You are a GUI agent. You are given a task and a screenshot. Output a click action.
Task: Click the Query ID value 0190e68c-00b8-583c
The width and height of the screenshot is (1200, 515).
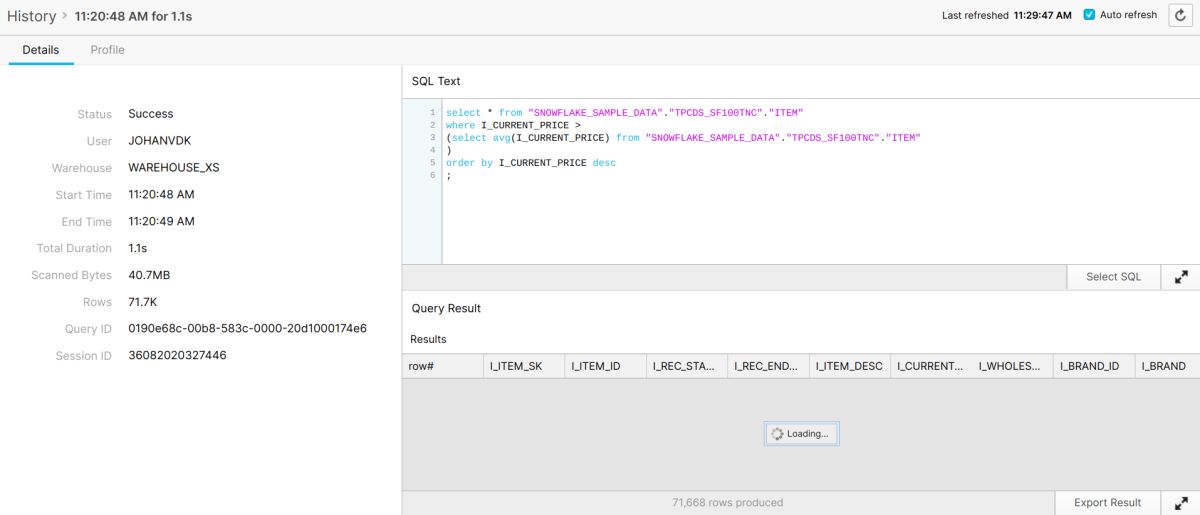coord(248,329)
